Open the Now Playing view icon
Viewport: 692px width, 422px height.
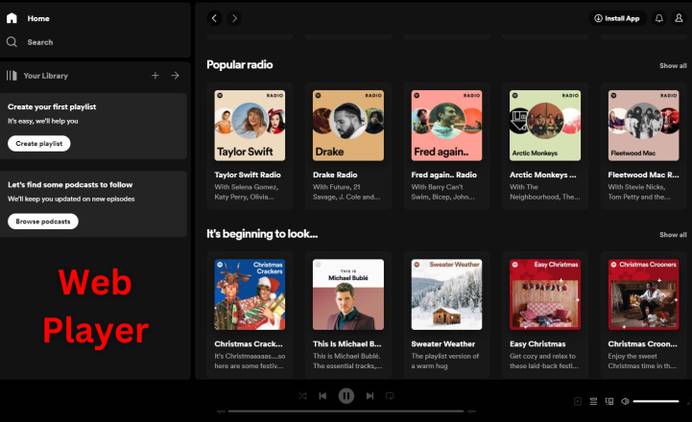[578, 401]
